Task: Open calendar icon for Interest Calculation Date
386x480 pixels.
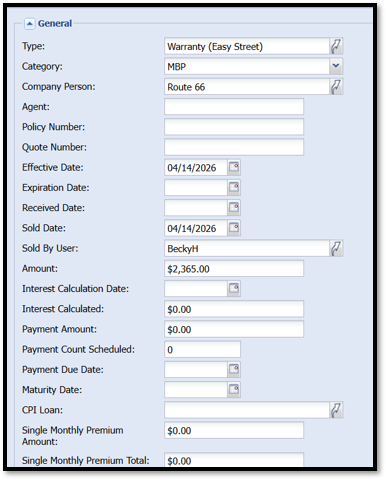Action: point(234,289)
